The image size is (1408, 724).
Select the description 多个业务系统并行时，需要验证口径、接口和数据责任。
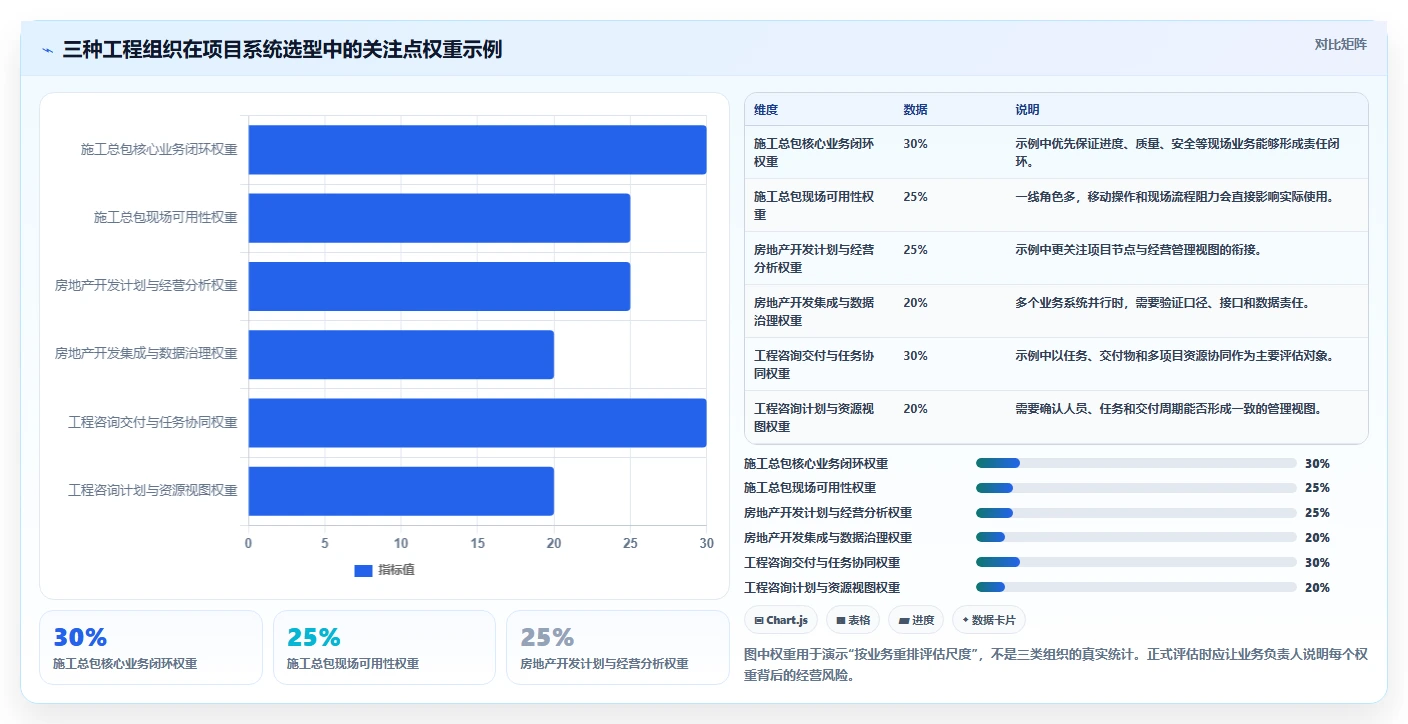click(1162, 303)
